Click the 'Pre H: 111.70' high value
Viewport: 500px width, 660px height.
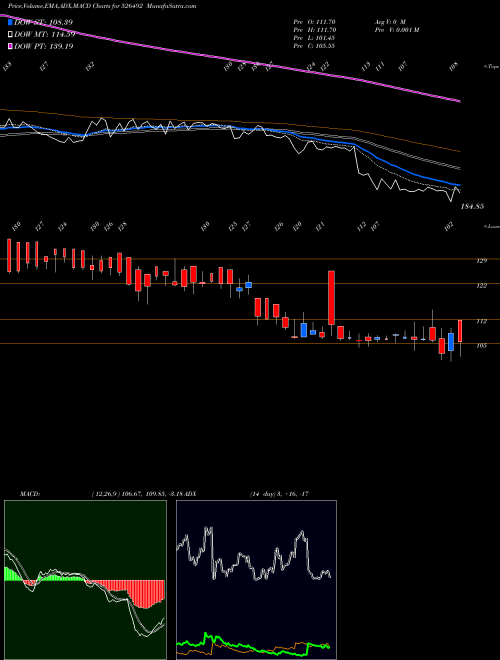(314, 30)
